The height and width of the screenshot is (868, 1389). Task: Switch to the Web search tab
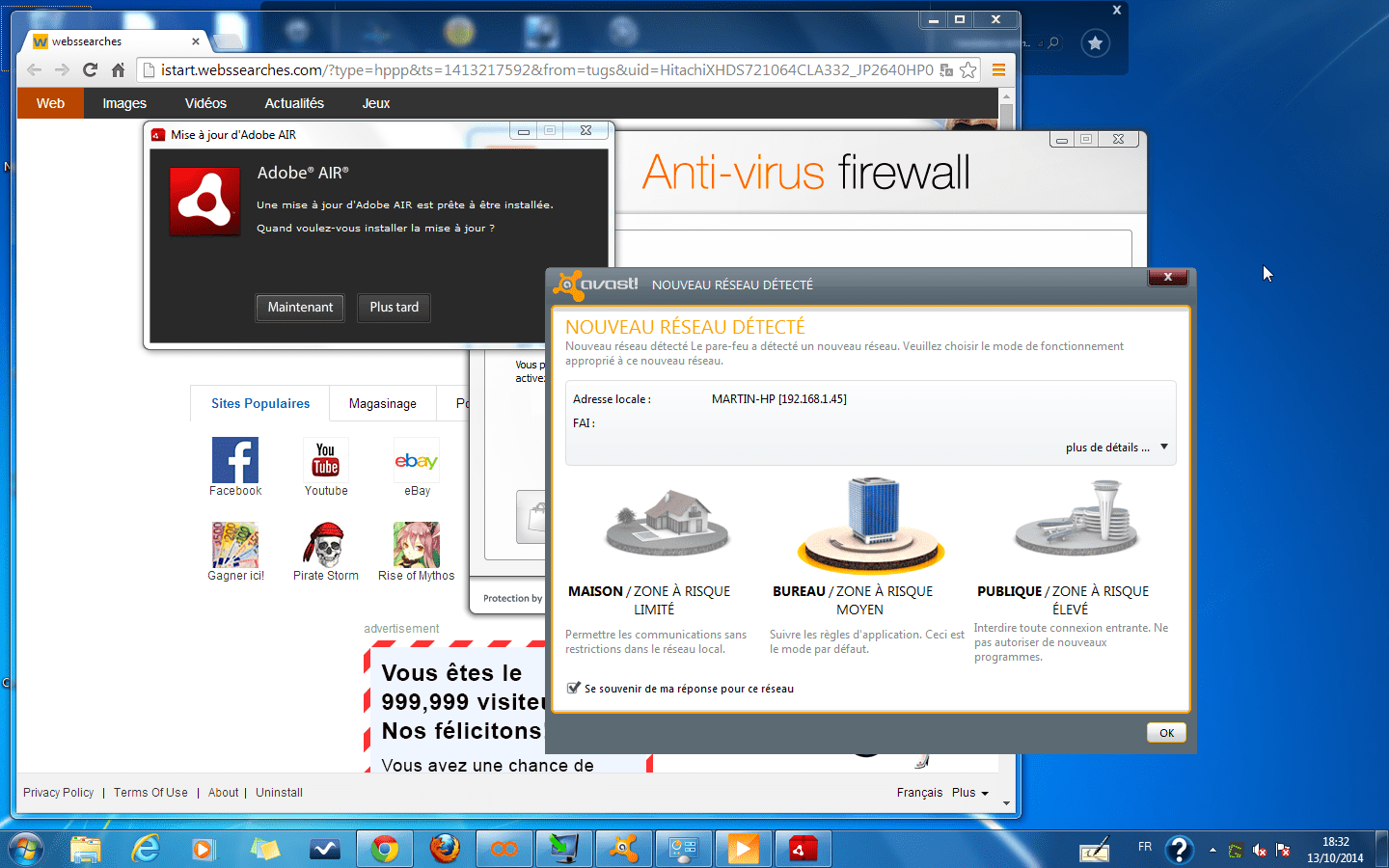50,103
